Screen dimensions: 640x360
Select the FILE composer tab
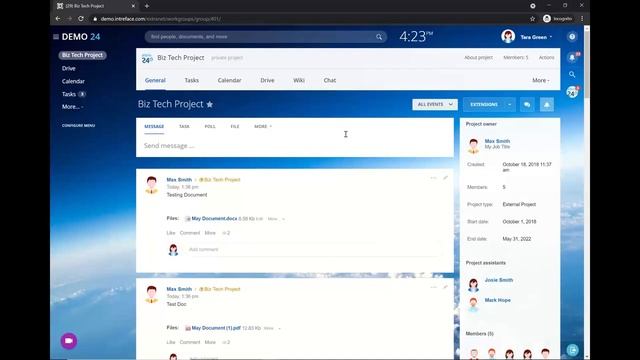[235, 127]
